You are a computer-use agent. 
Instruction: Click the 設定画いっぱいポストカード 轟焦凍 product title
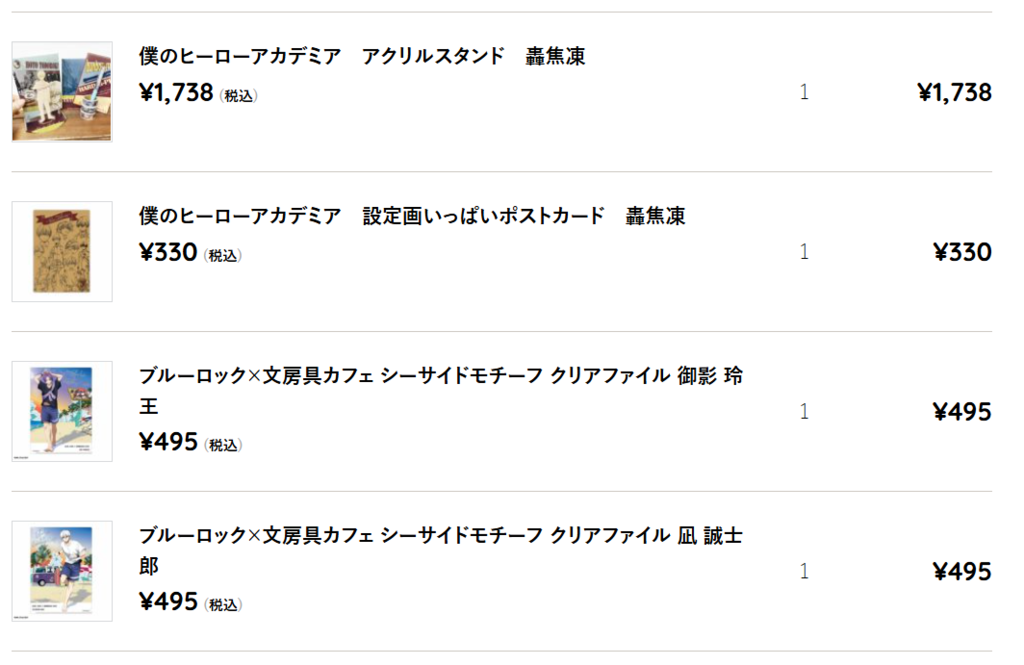tap(412, 216)
